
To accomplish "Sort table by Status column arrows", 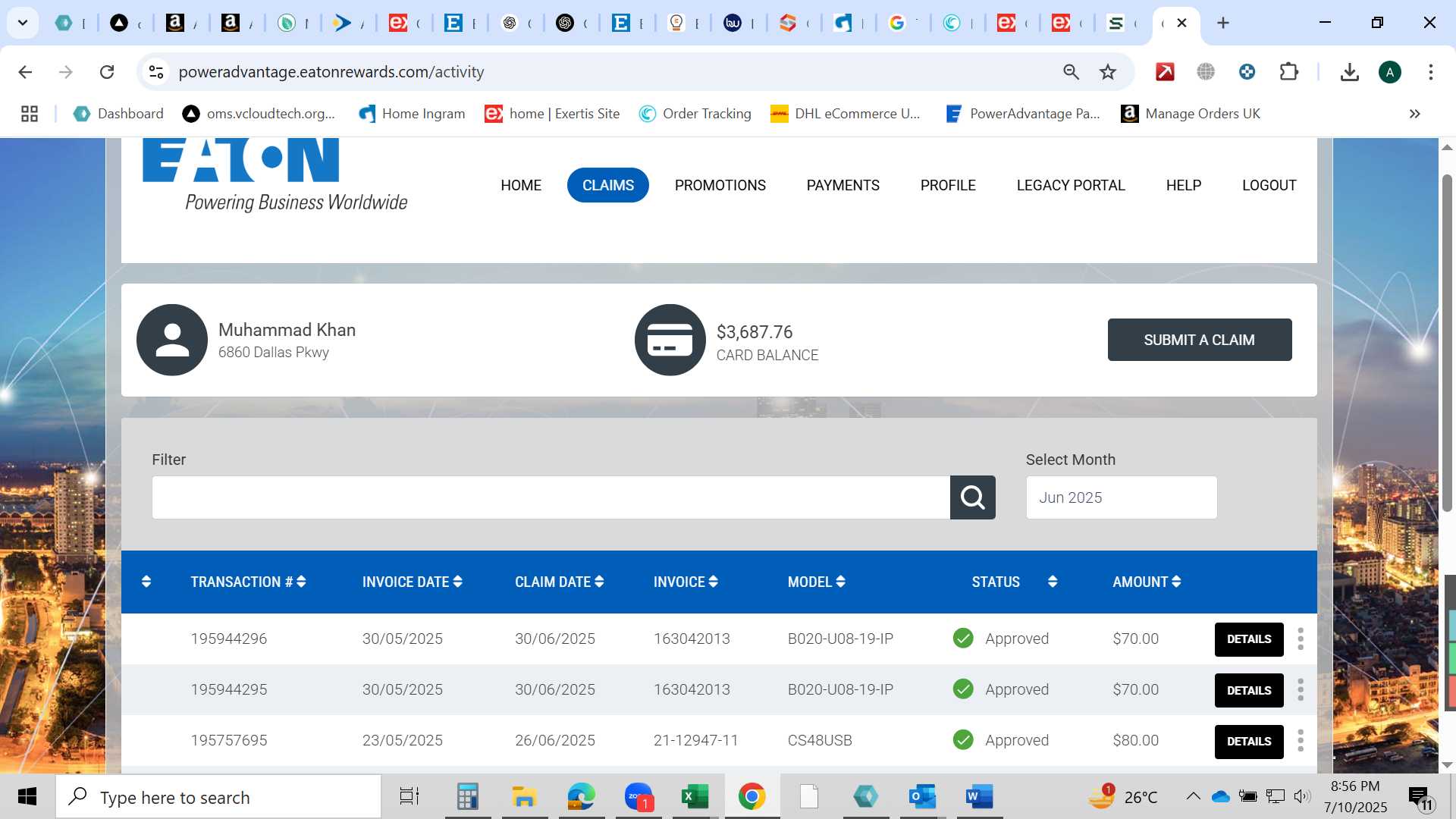I will click(x=1053, y=582).
